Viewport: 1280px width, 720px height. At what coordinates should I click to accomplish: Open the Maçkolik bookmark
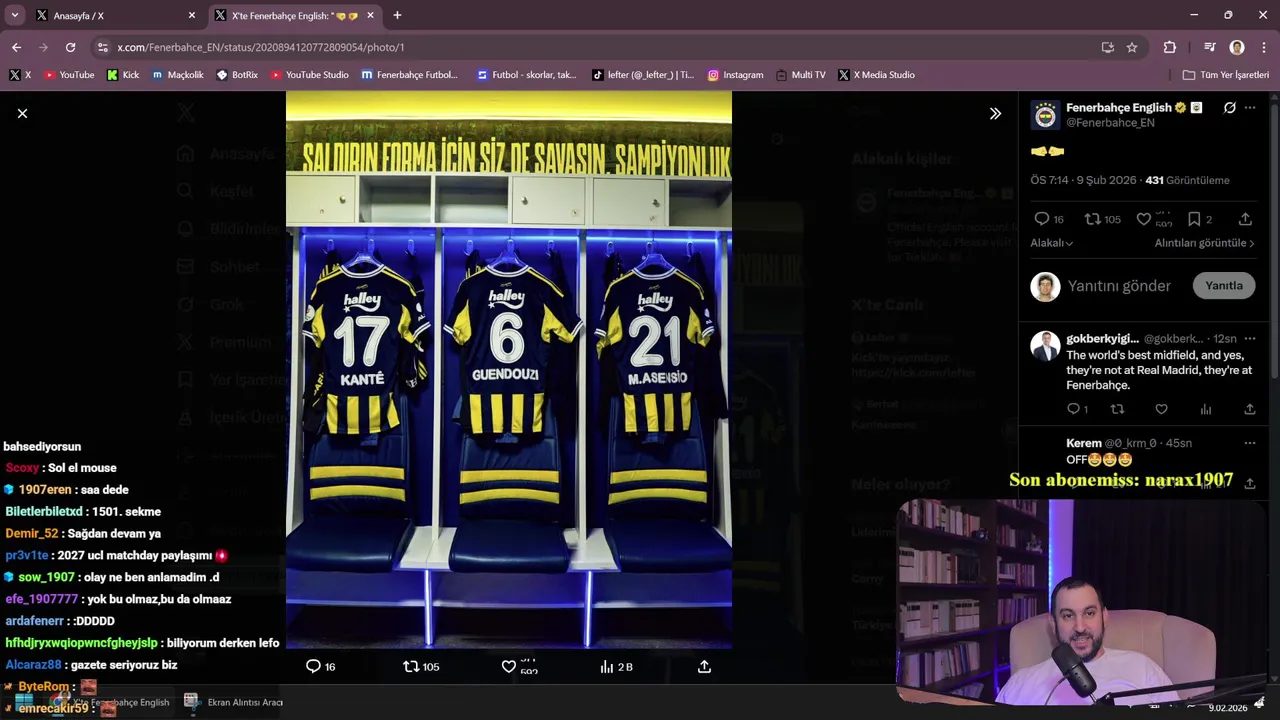coord(177,75)
